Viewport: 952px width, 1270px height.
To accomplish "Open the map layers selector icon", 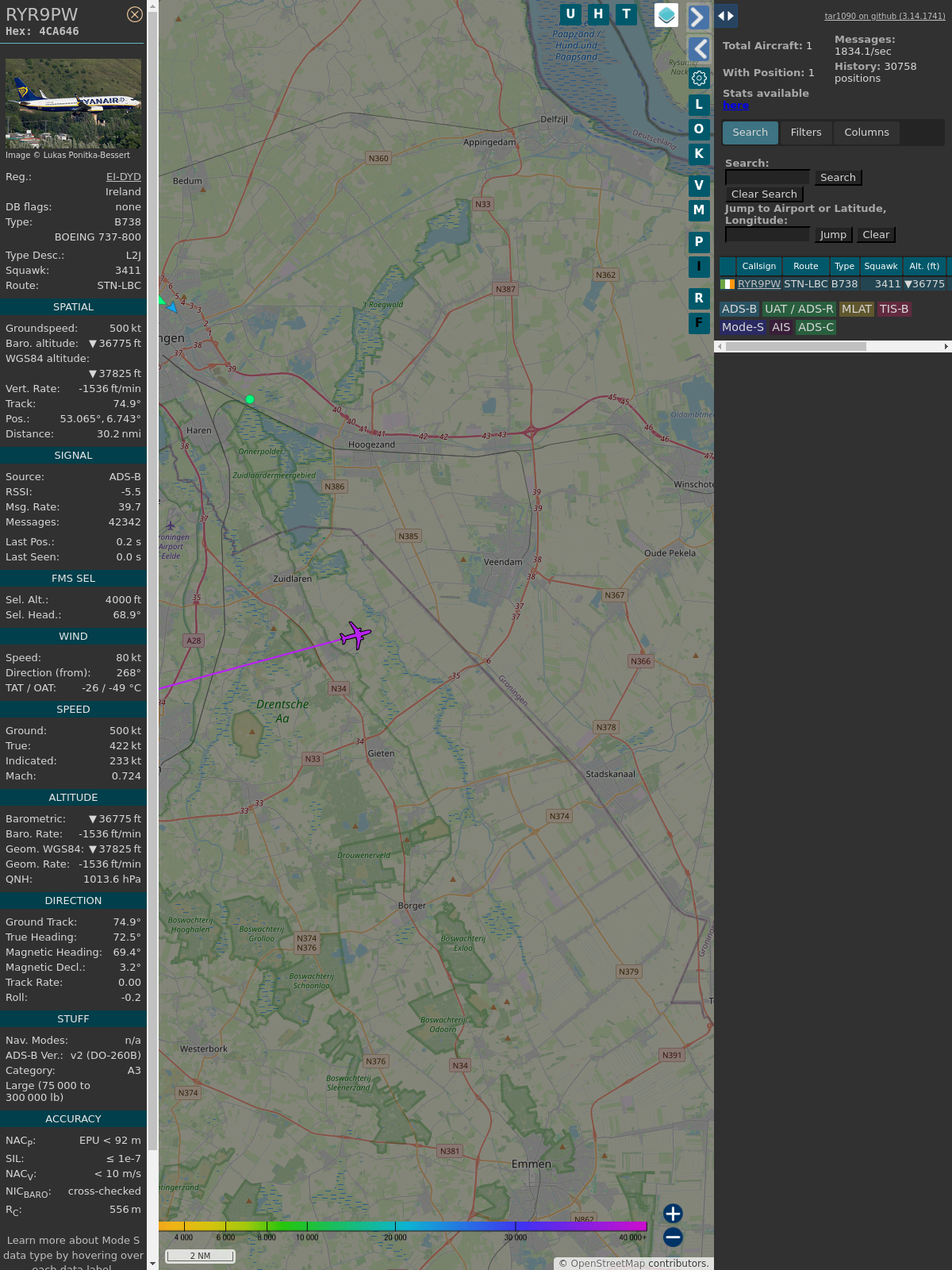I will [666, 15].
